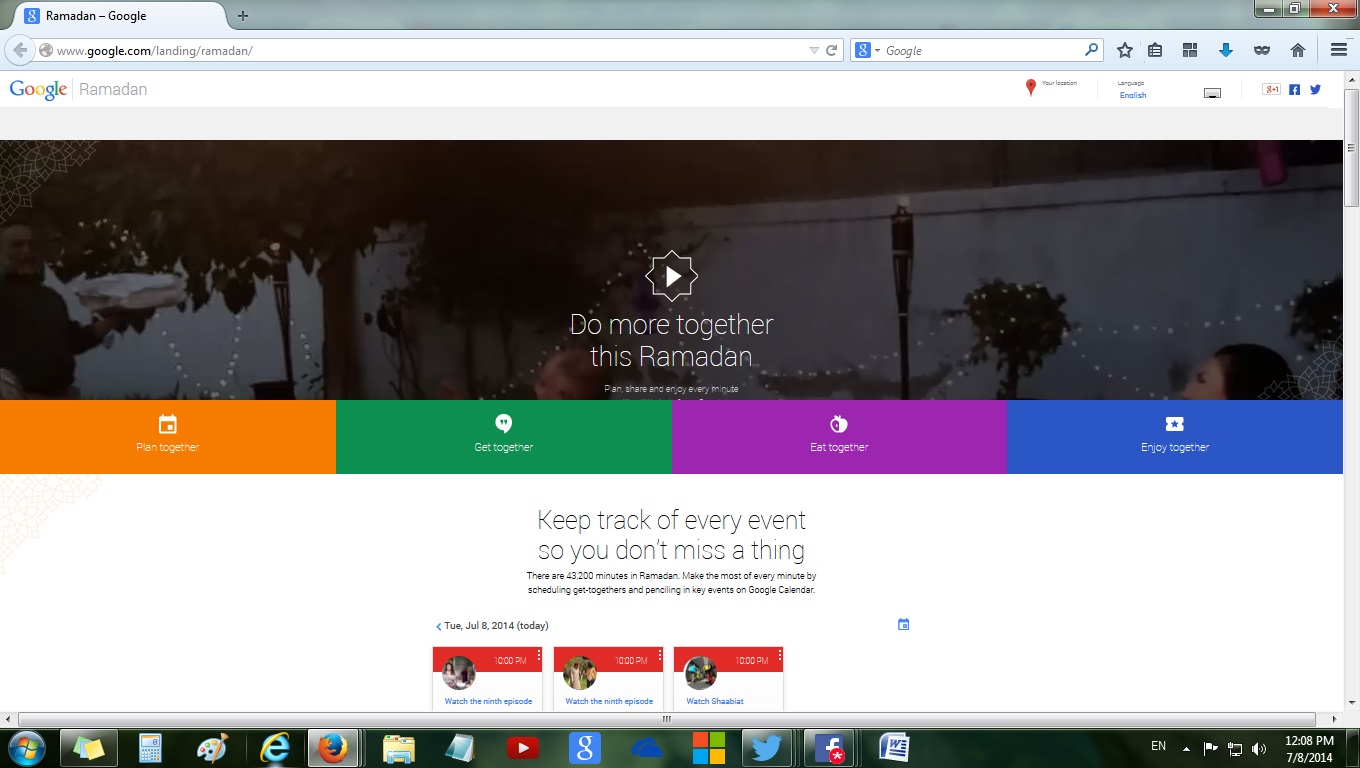Open the volume control in the system tray

click(1259, 748)
